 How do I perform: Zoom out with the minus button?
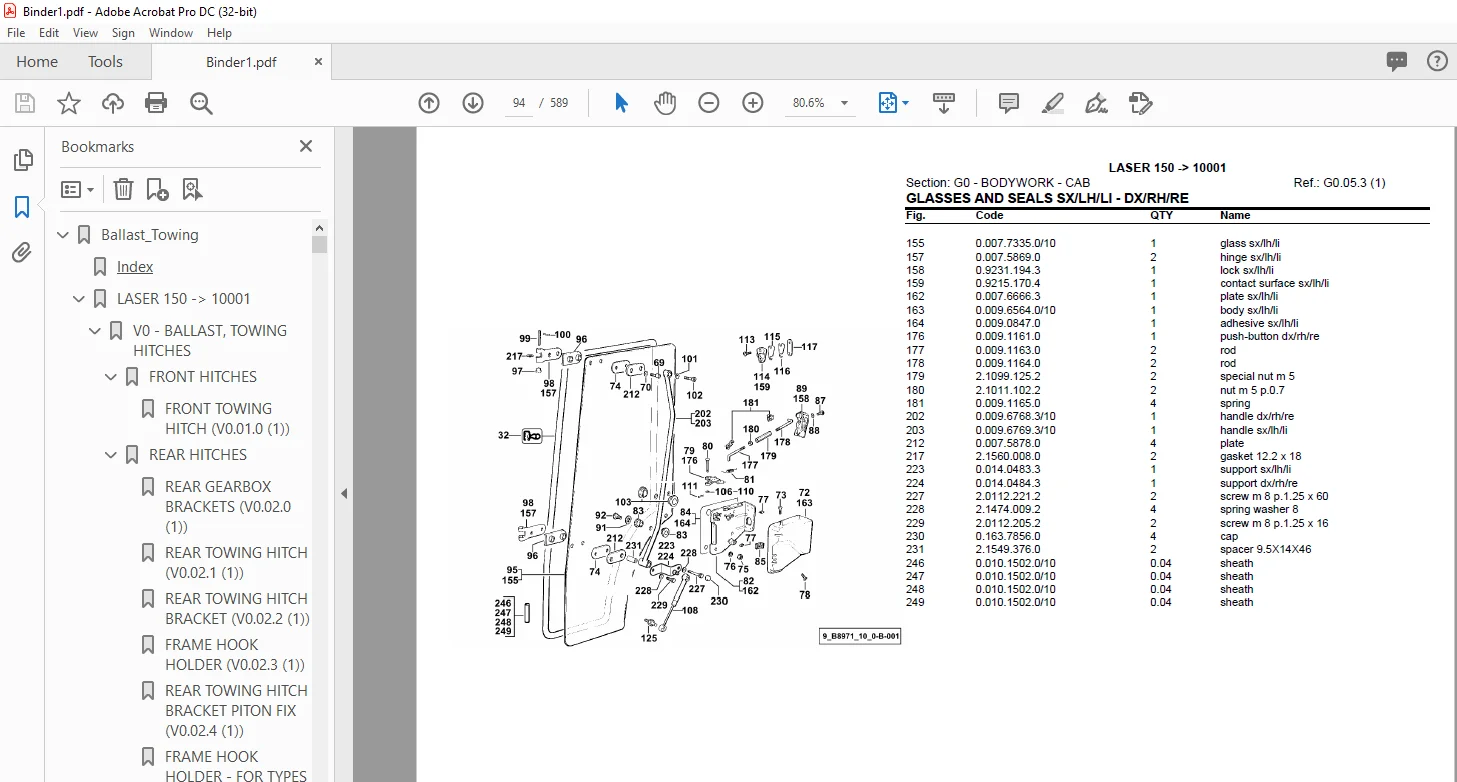coord(709,103)
